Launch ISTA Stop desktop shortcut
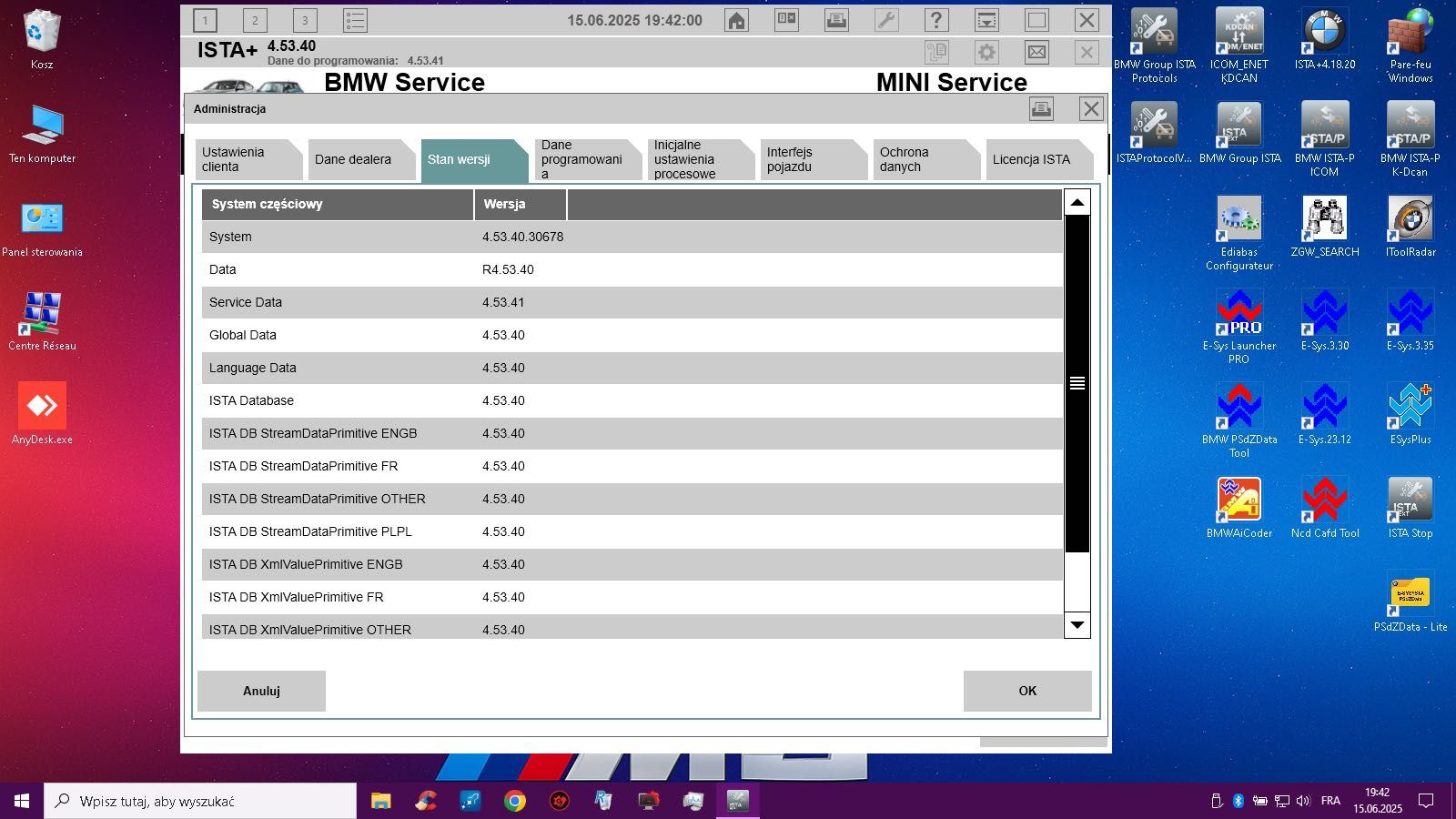This screenshot has height=819, width=1456. pyautogui.click(x=1410, y=509)
